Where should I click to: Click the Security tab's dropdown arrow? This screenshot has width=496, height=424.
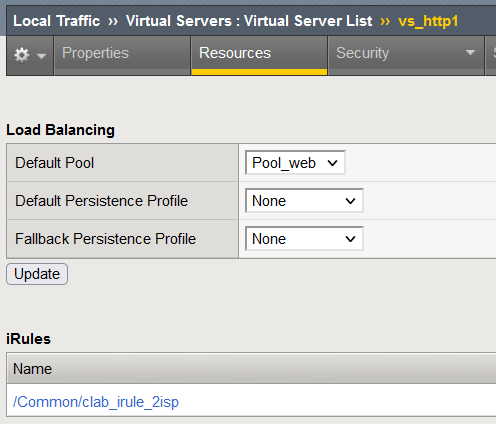(x=470, y=53)
